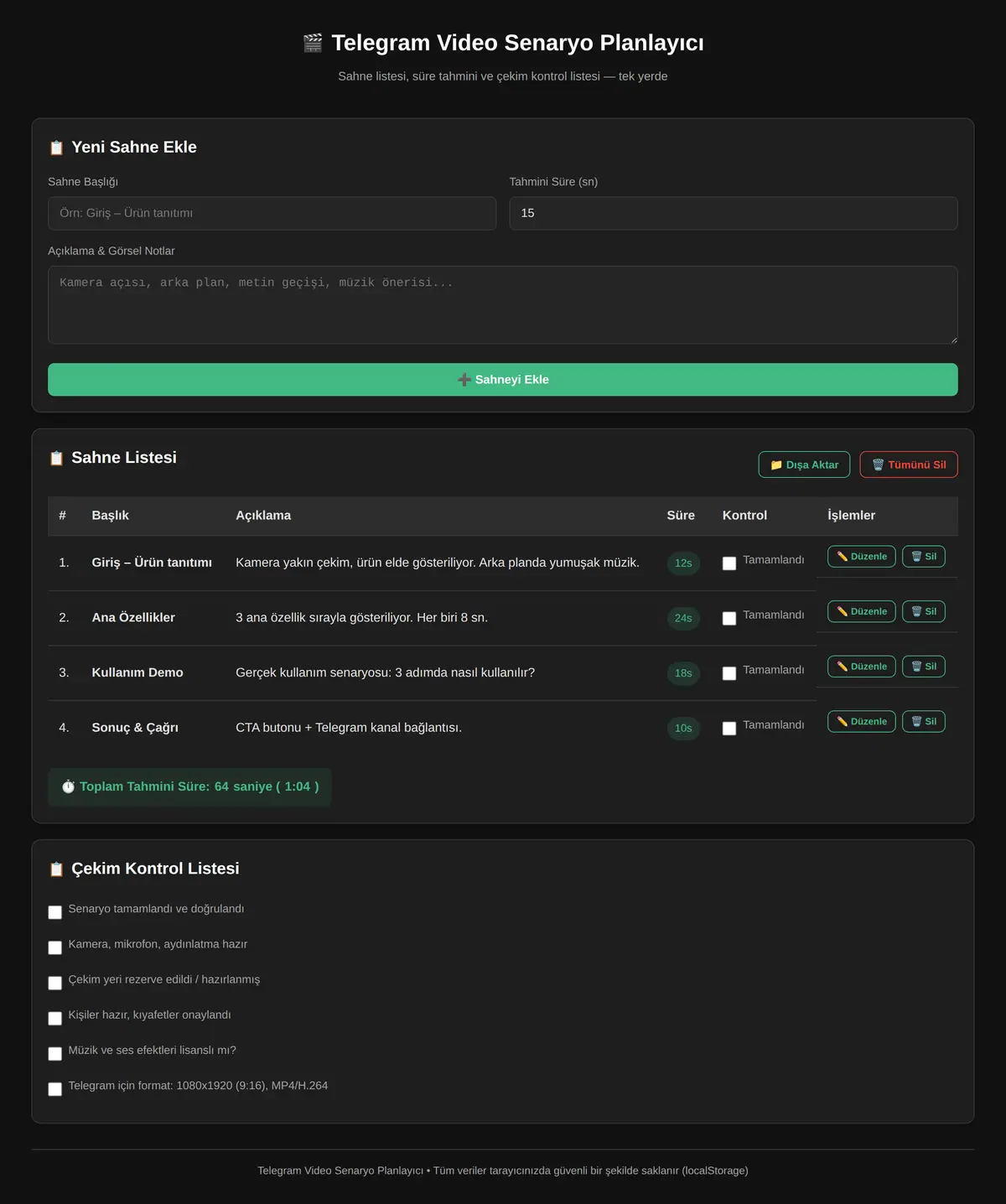Click the 24s duration badge
The image size is (1006, 1204).
click(683, 618)
